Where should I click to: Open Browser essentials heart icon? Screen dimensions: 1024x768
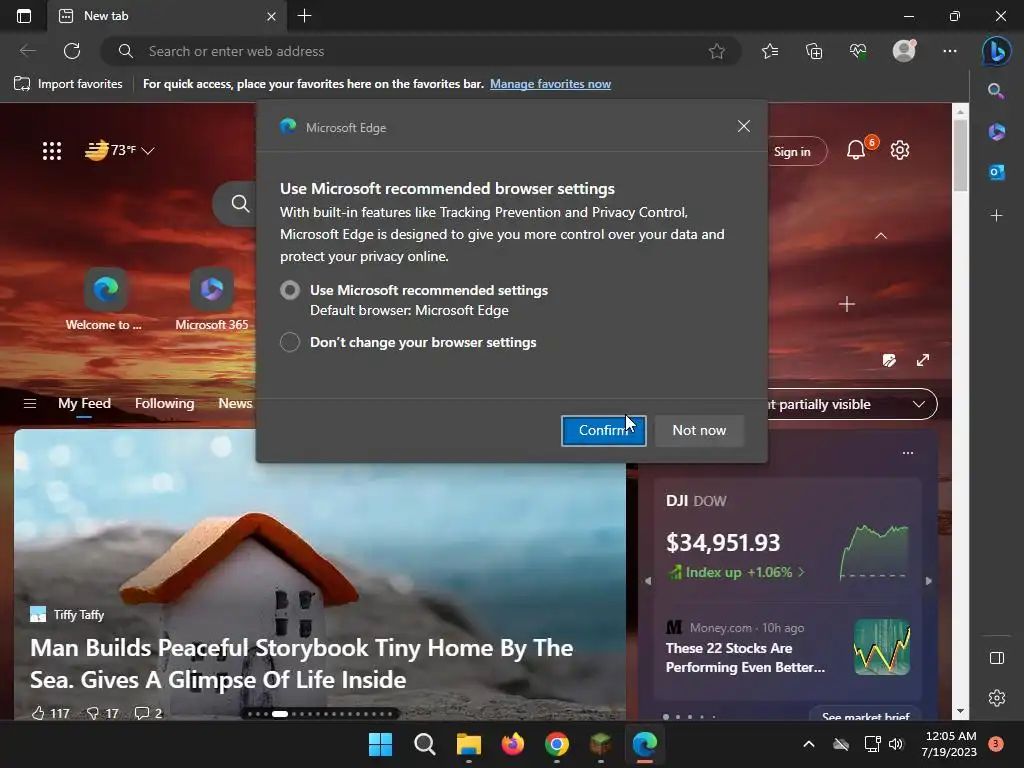click(858, 51)
